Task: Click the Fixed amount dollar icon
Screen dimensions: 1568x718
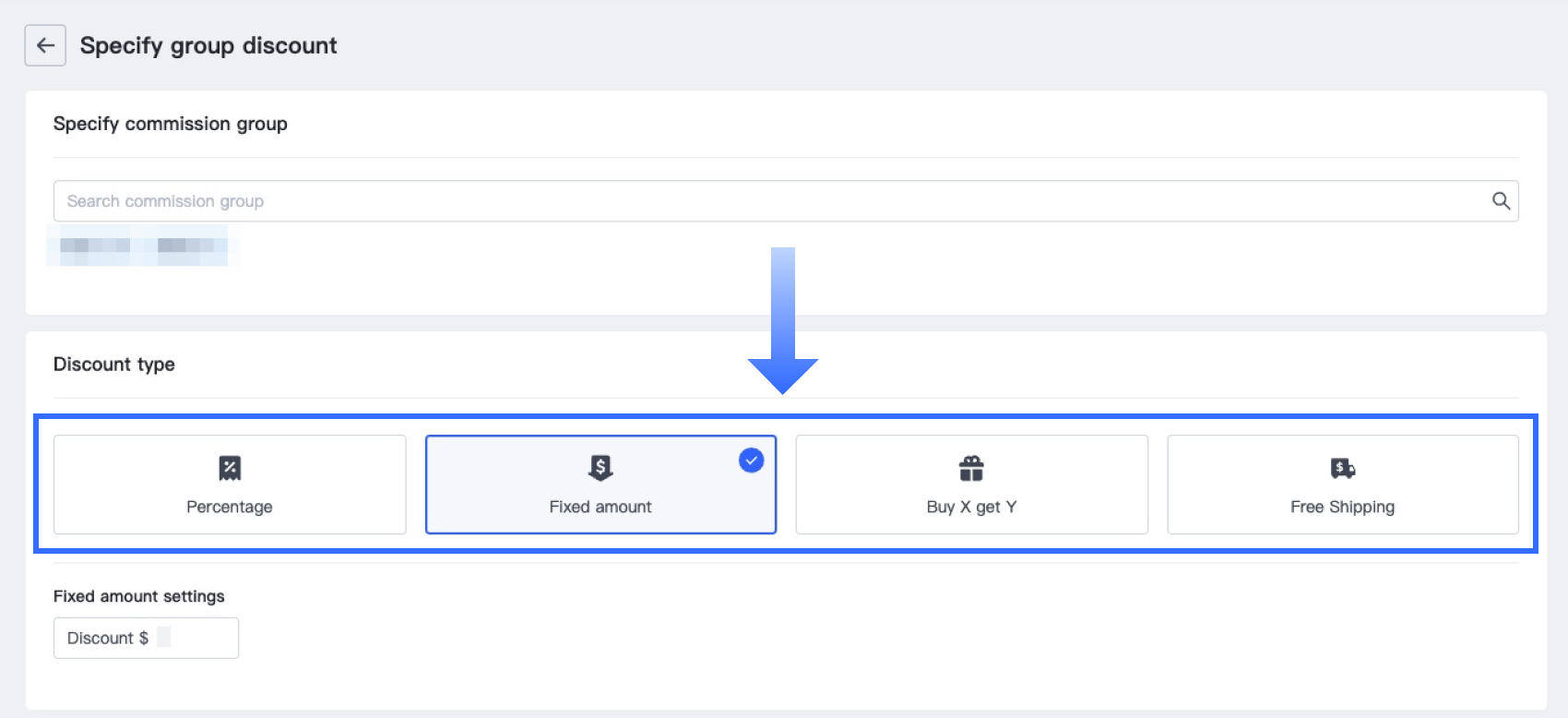Action: point(600,468)
